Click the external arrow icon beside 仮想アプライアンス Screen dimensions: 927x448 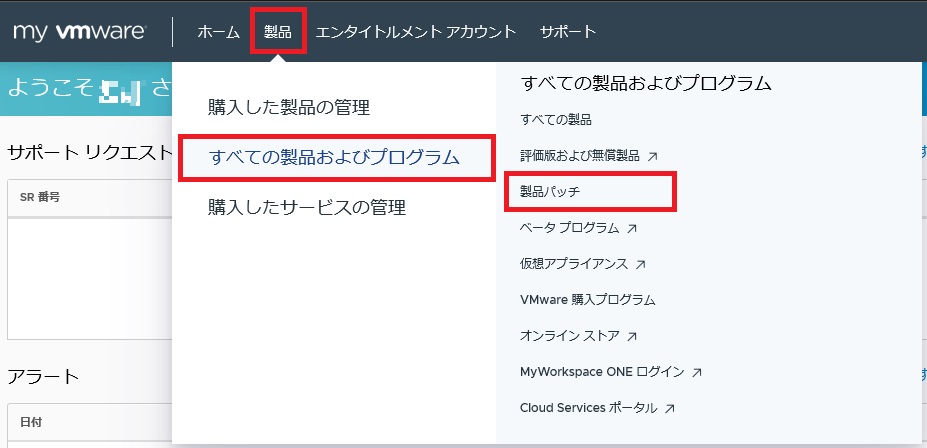[x=640, y=265]
